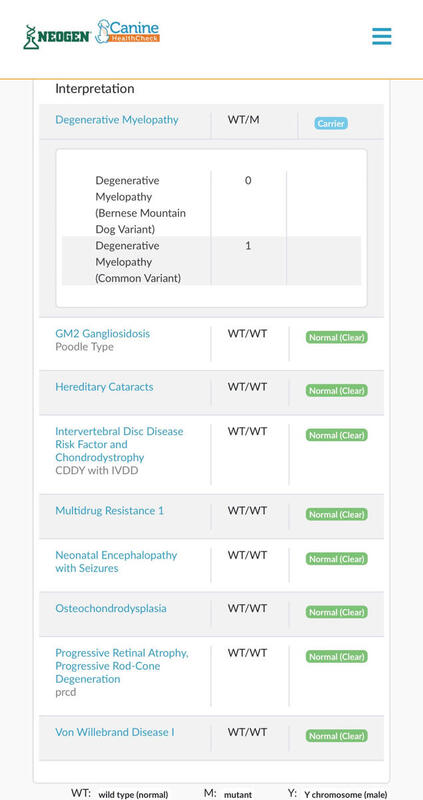
Task: Open Neonatal Encephalopathy with Seizures link
Action: tap(116, 561)
